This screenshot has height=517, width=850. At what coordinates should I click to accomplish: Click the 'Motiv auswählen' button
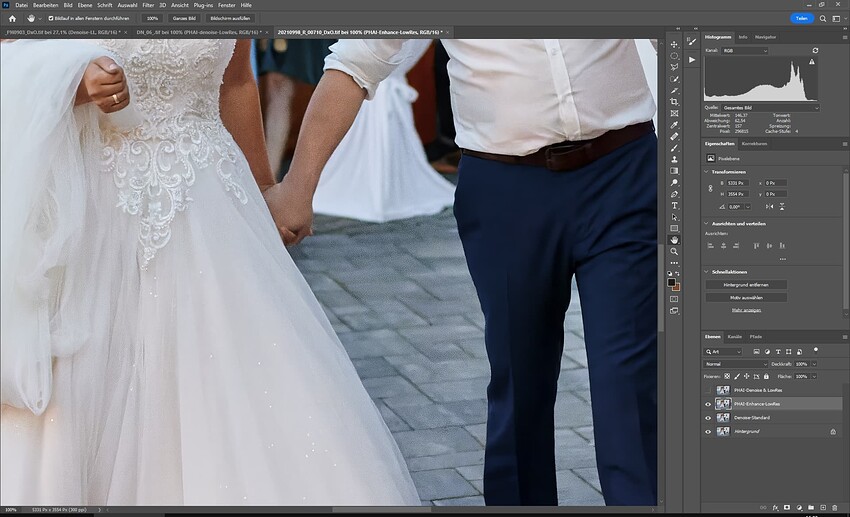point(745,297)
